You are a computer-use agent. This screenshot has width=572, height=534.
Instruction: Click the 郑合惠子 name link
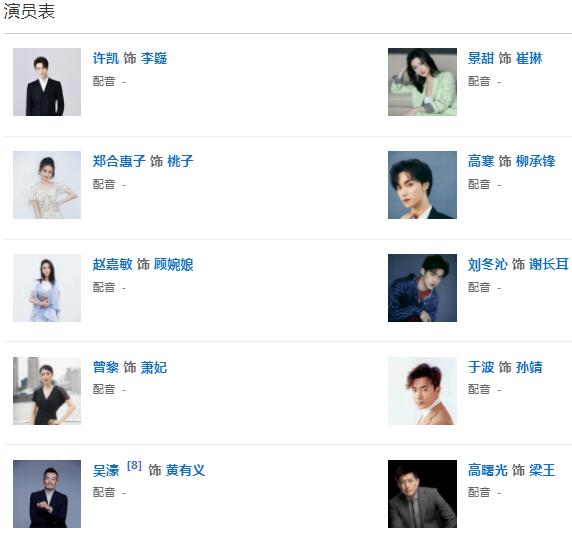(x=119, y=161)
